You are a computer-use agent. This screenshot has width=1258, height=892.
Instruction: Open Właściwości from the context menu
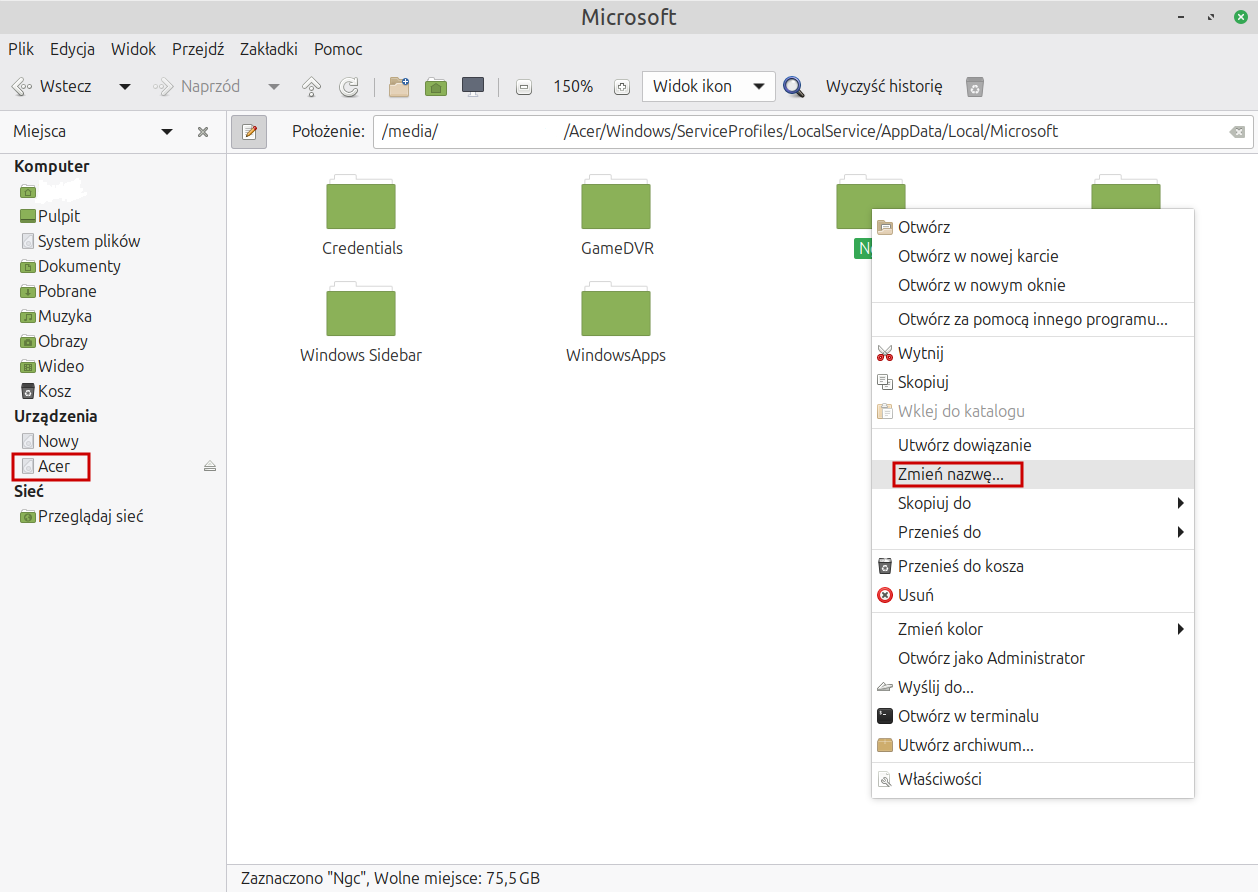pyautogui.click(x=1033, y=779)
